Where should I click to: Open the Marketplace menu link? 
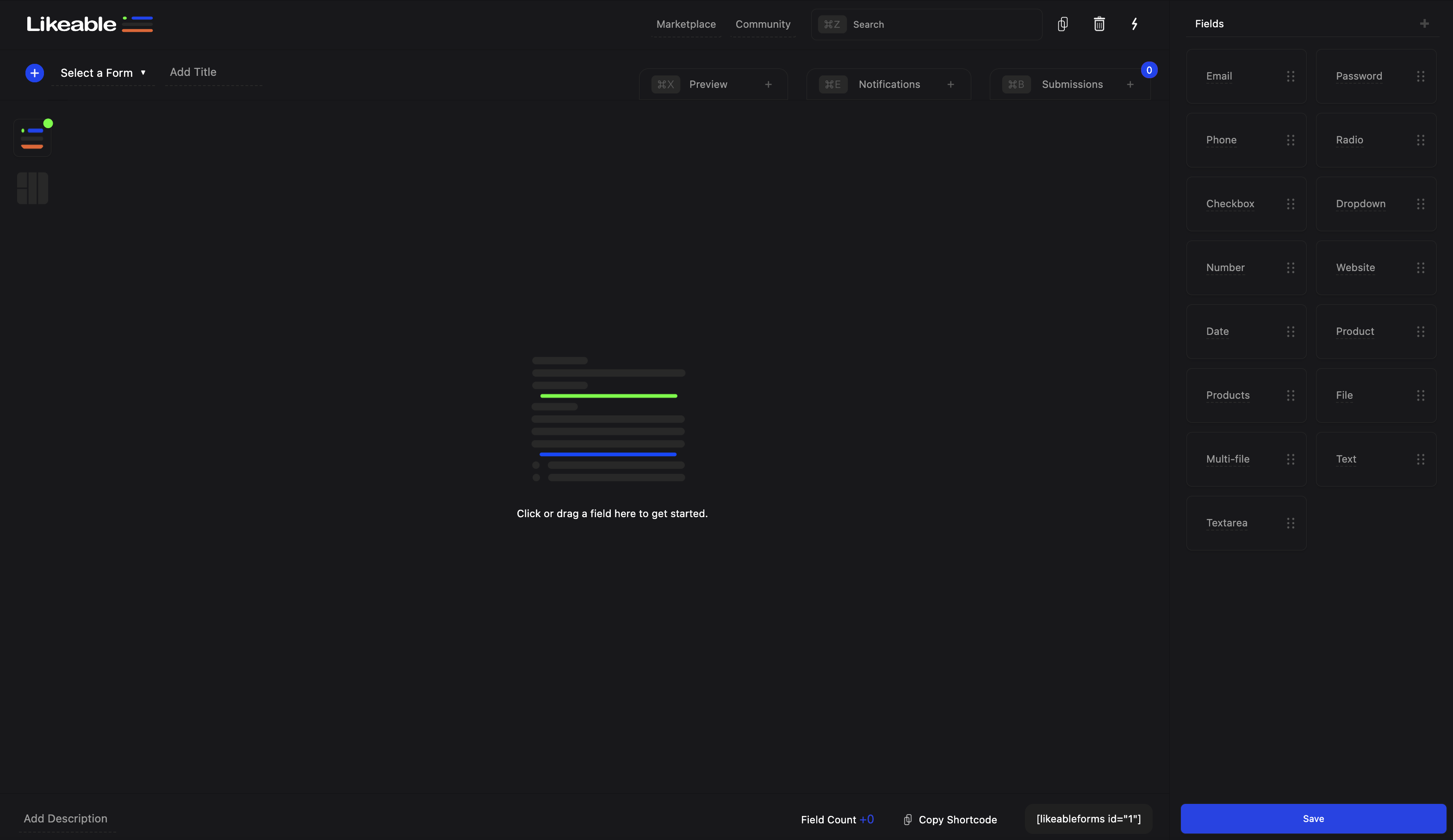pyautogui.click(x=686, y=24)
